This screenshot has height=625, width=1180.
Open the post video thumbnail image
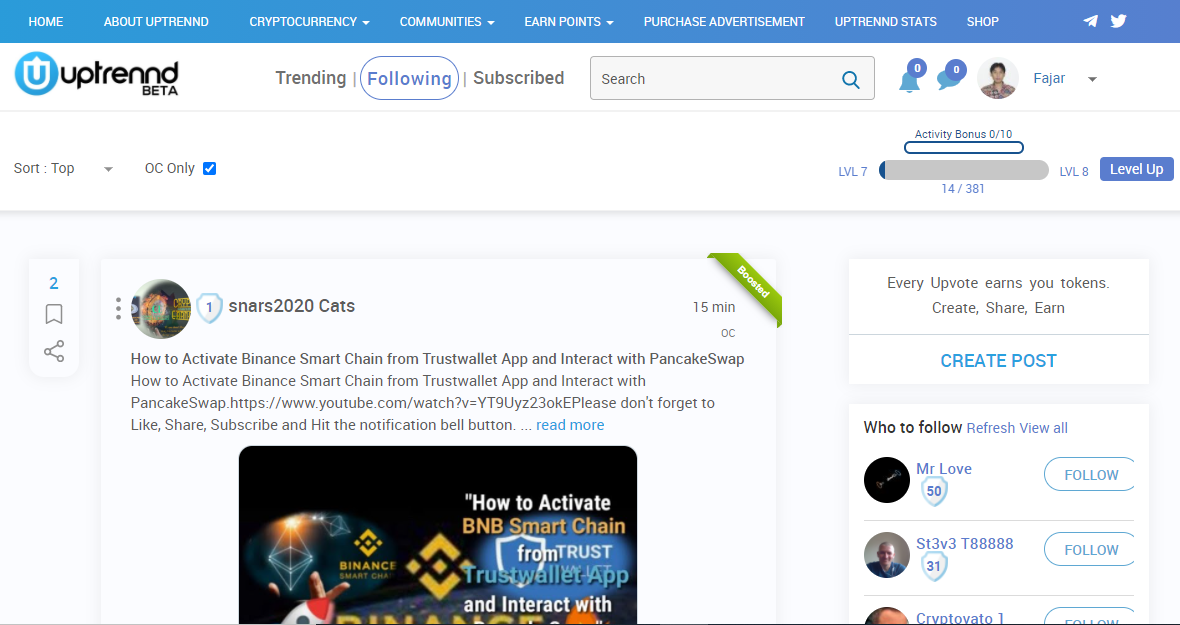tap(438, 535)
